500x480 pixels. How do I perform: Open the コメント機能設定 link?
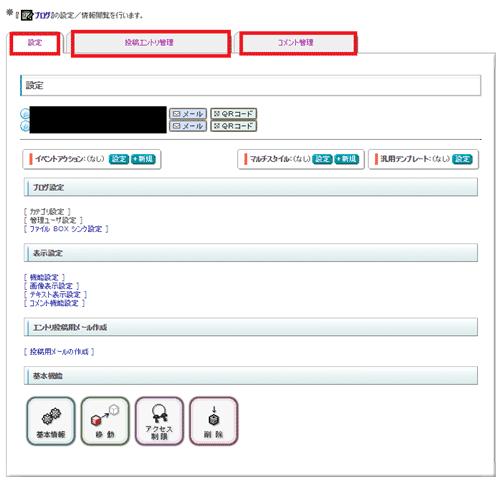coord(54,303)
